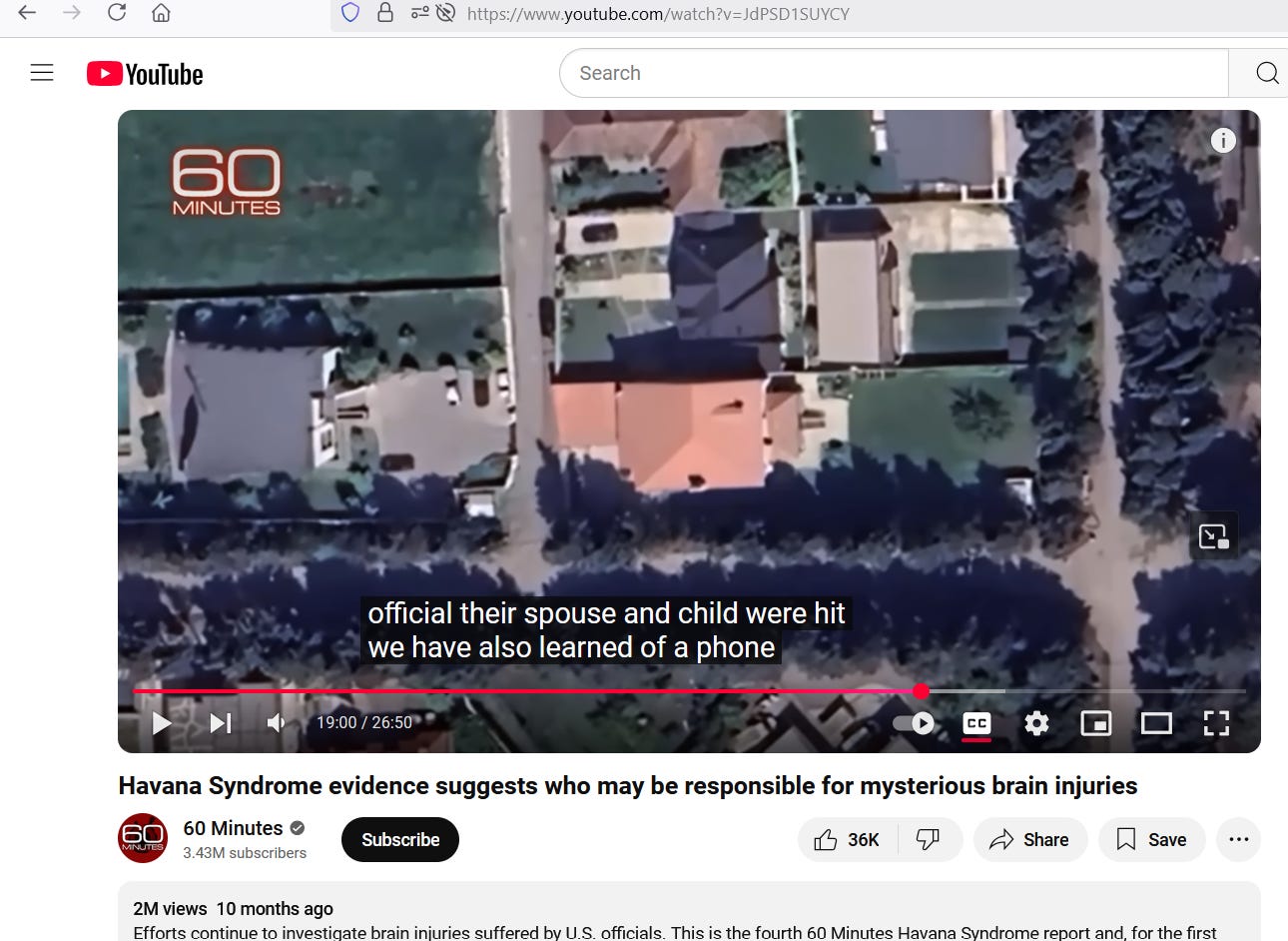This screenshot has height=941, width=1288.
Task: Seek using the red progress bar
Action: 690,690
